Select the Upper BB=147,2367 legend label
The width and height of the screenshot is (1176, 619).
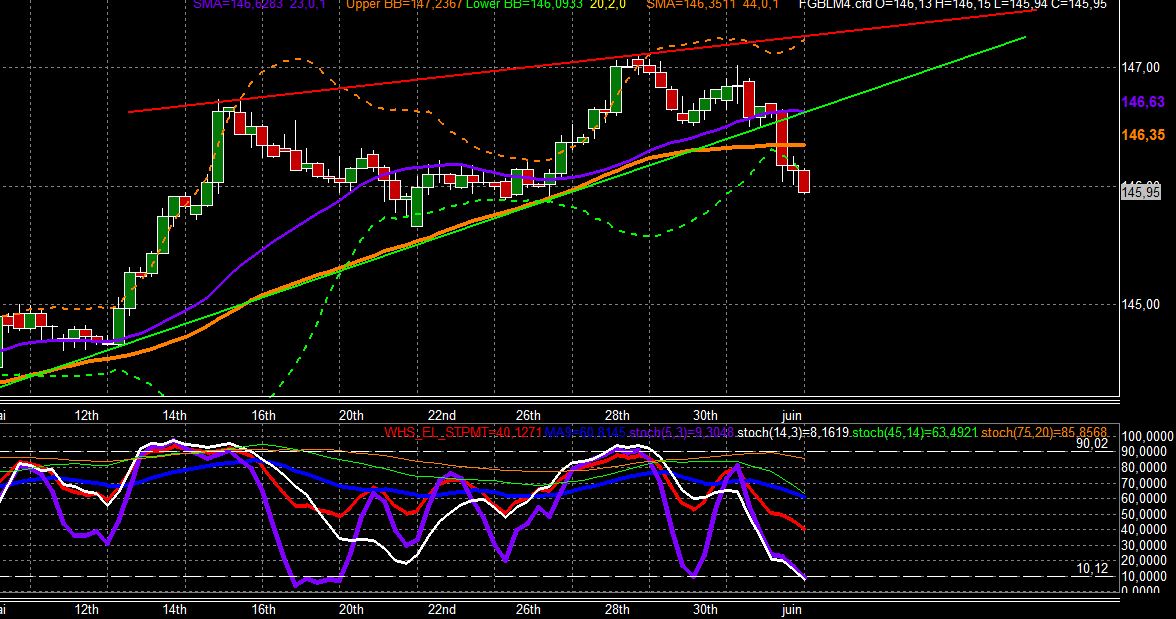click(404, 5)
